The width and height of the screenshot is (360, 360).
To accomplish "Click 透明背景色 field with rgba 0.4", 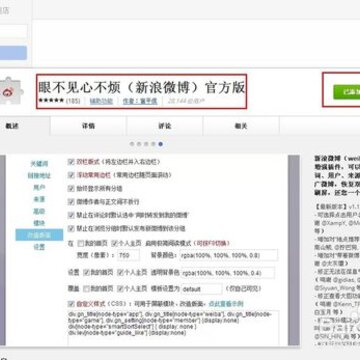I will [x=228, y=273].
